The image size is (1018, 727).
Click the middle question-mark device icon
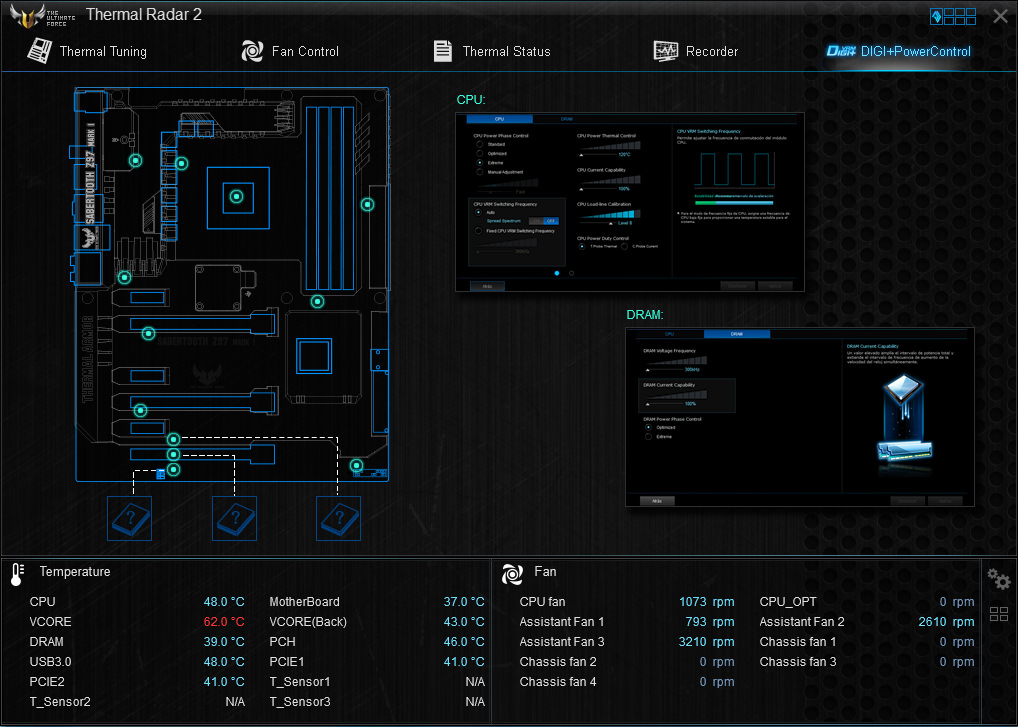[x=234, y=519]
